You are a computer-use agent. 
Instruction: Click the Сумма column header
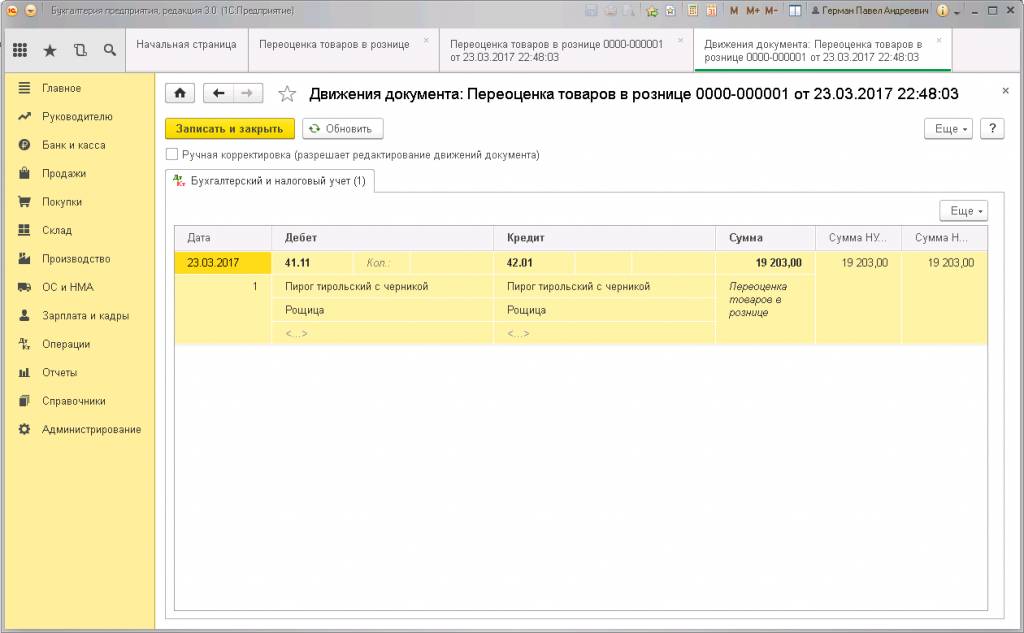[x=765, y=238]
